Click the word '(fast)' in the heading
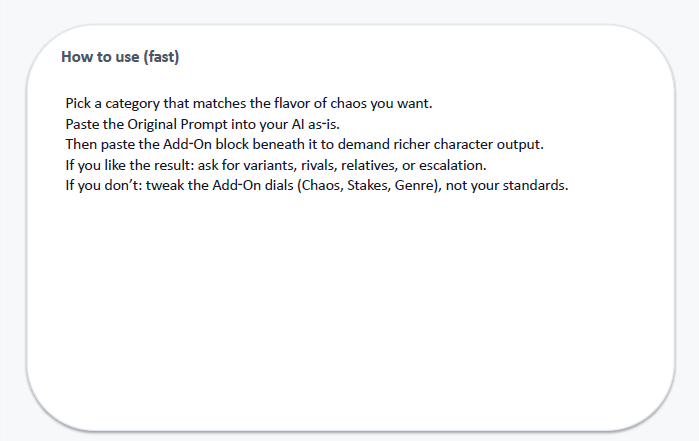This screenshot has height=441, width=699. 161,57
